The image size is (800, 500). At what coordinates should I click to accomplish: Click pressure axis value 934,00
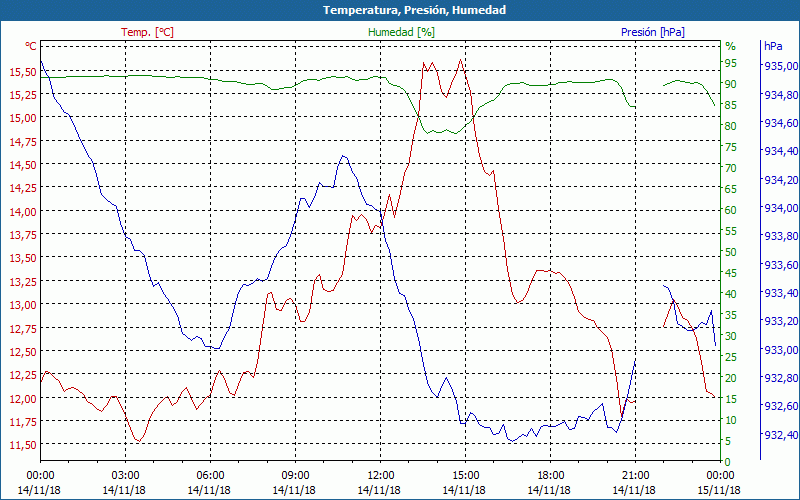point(780,208)
